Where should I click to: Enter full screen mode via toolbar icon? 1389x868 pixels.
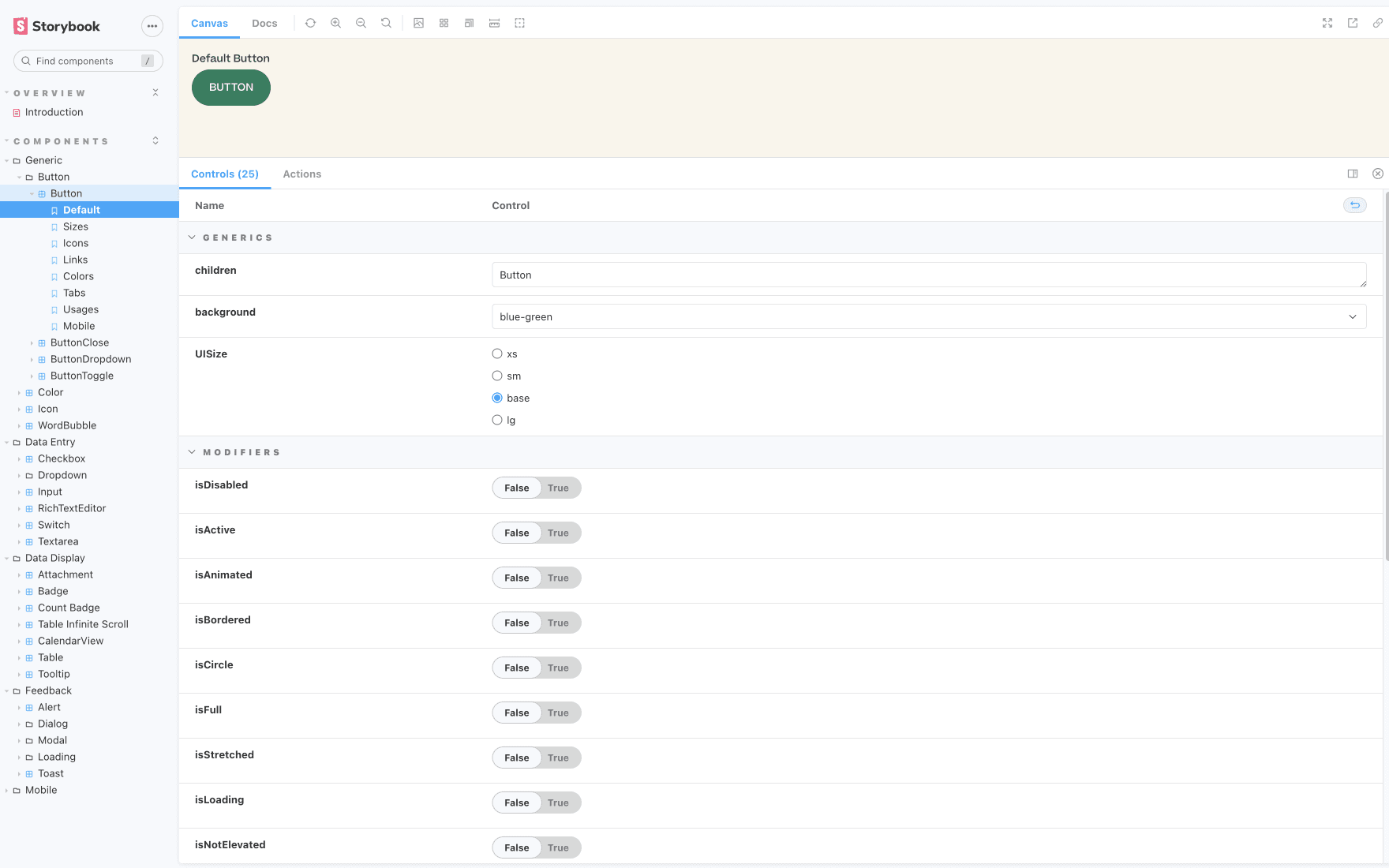tap(1327, 23)
